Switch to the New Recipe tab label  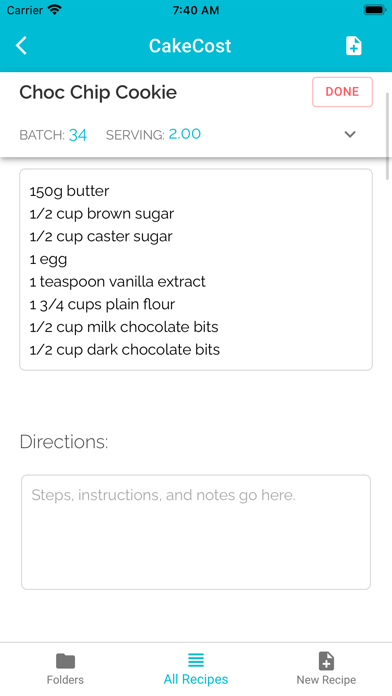(x=326, y=680)
